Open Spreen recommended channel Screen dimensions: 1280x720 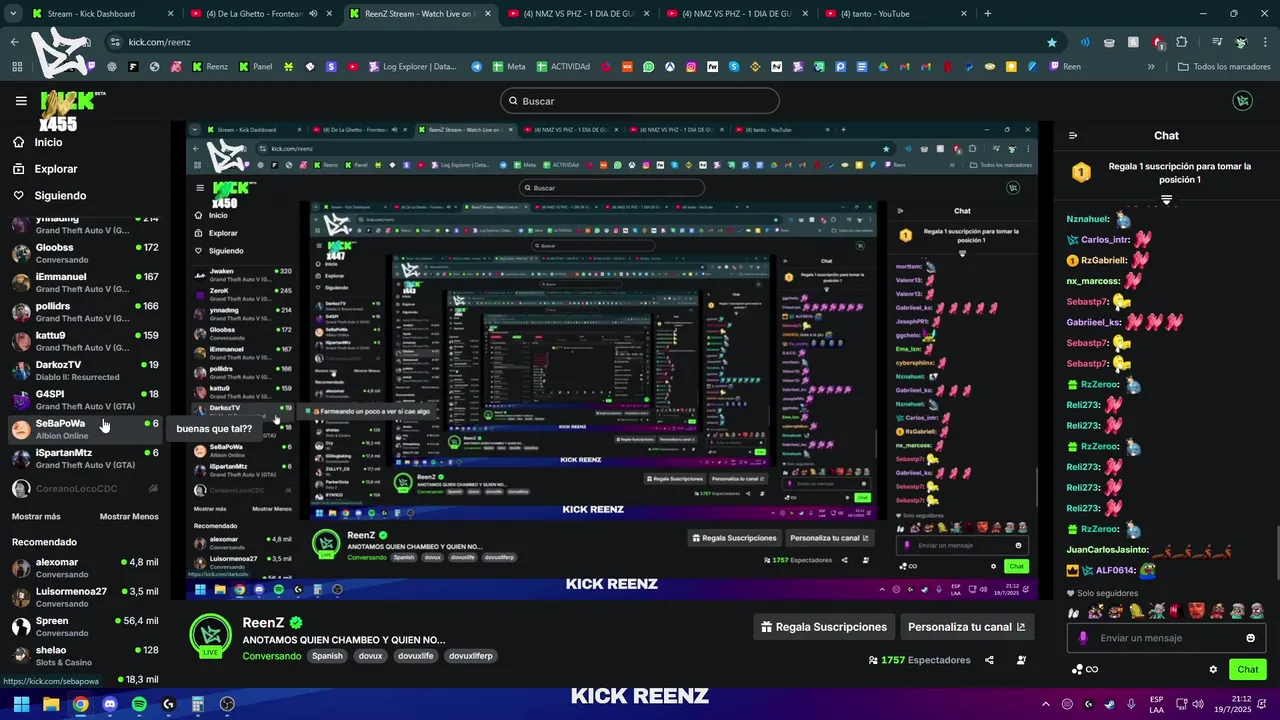[84, 626]
